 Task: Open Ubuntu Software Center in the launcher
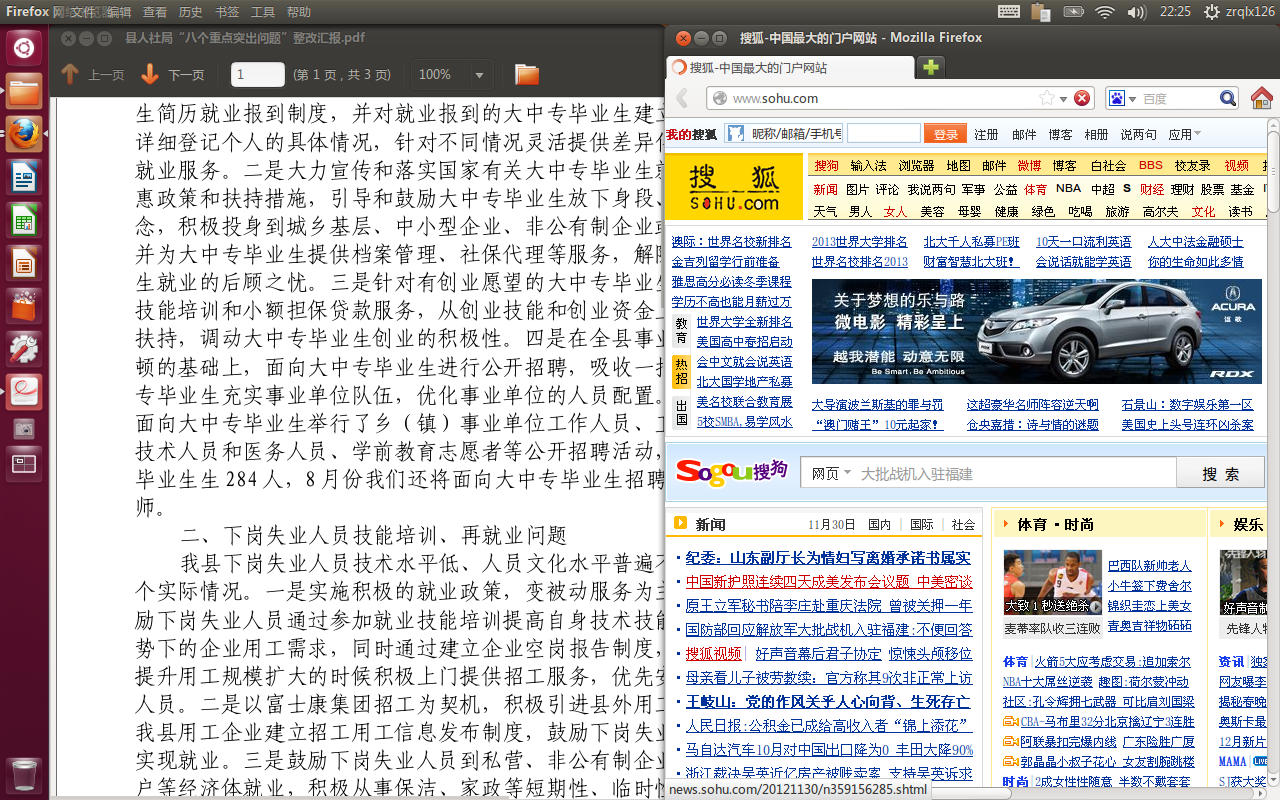click(24, 307)
